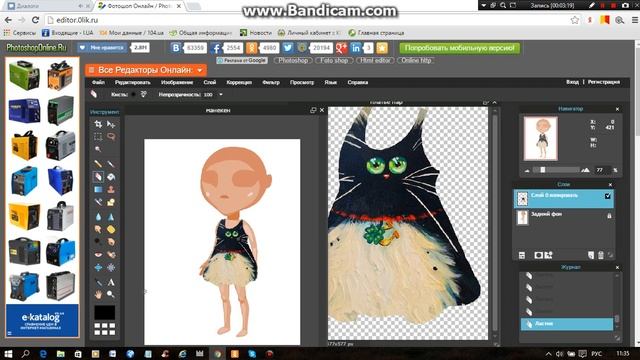
Task: Click the Мне нравится like button
Action: click(x=102, y=48)
